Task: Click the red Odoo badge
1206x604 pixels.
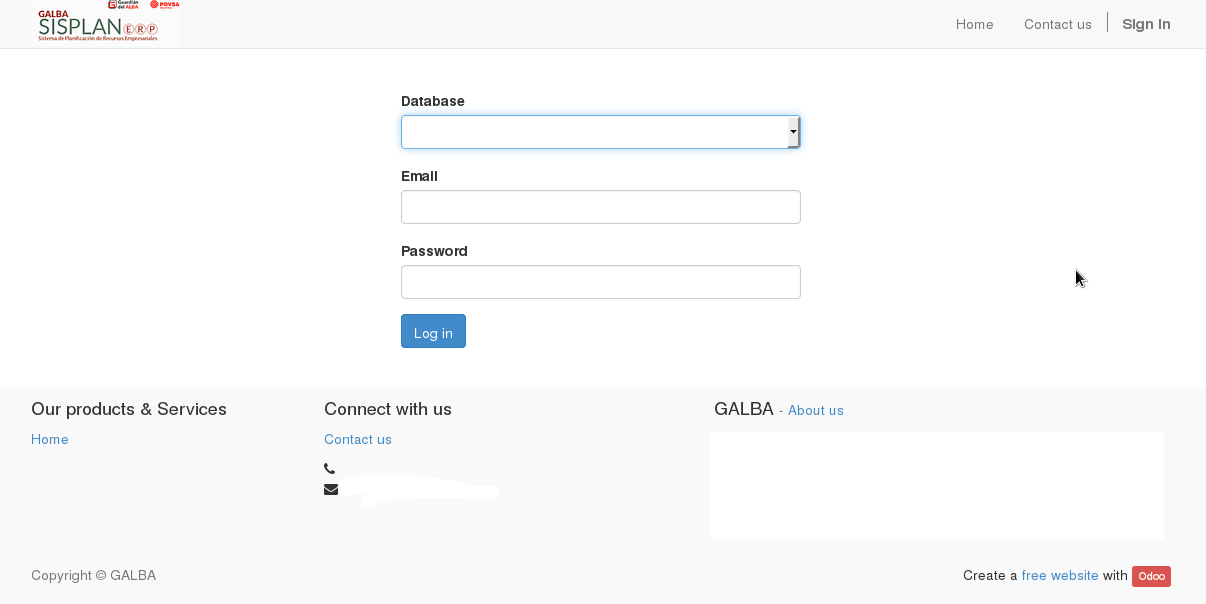Action: [1151, 576]
